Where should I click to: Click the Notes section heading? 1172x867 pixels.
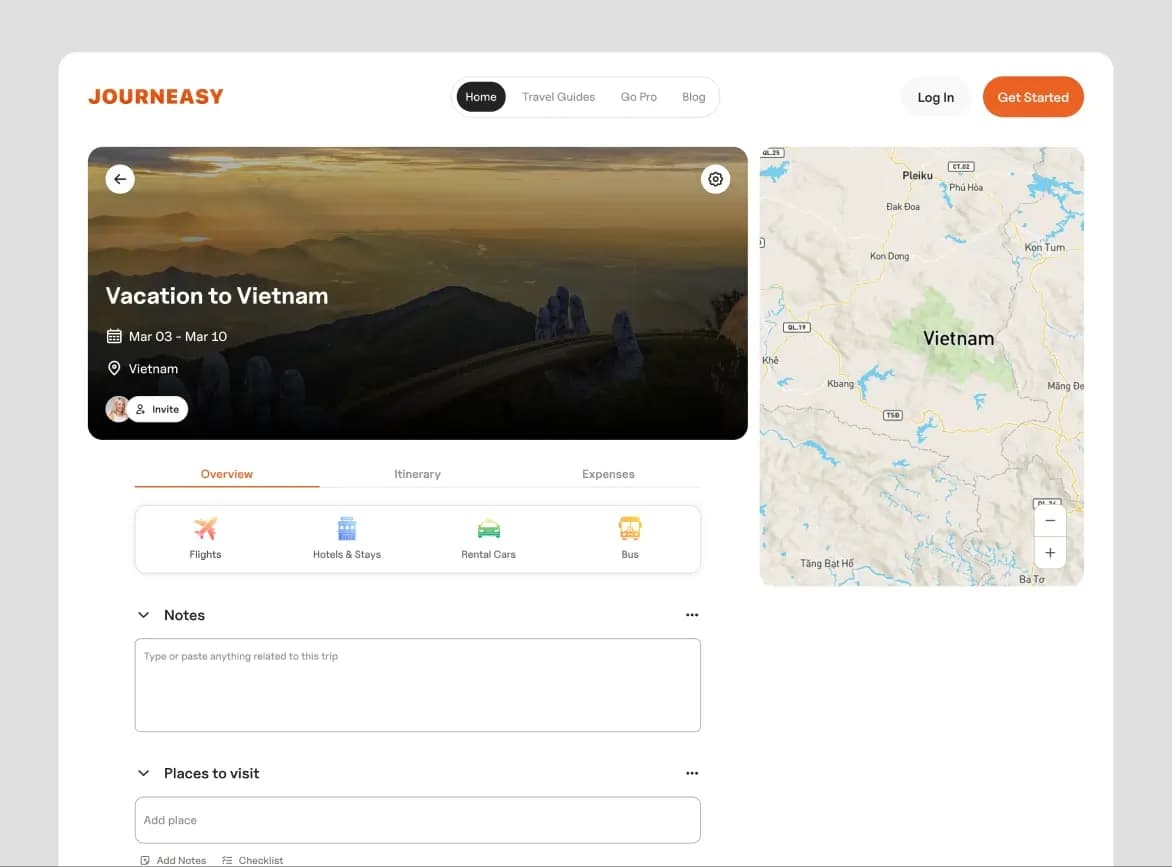pyautogui.click(x=184, y=615)
